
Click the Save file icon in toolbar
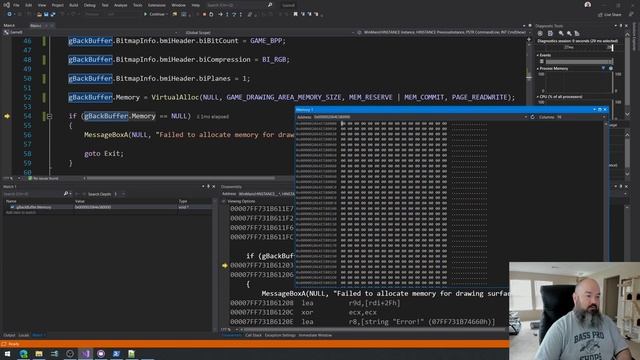46,14
